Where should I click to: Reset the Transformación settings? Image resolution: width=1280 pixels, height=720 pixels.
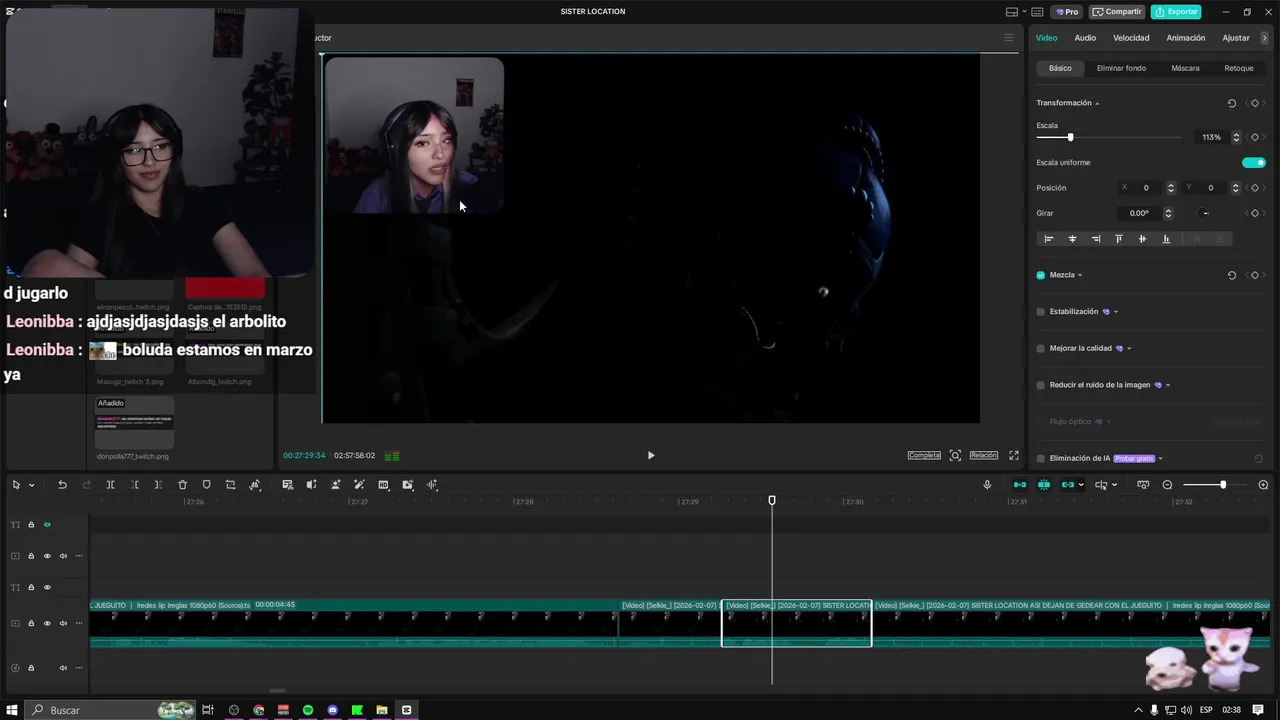click(1231, 103)
